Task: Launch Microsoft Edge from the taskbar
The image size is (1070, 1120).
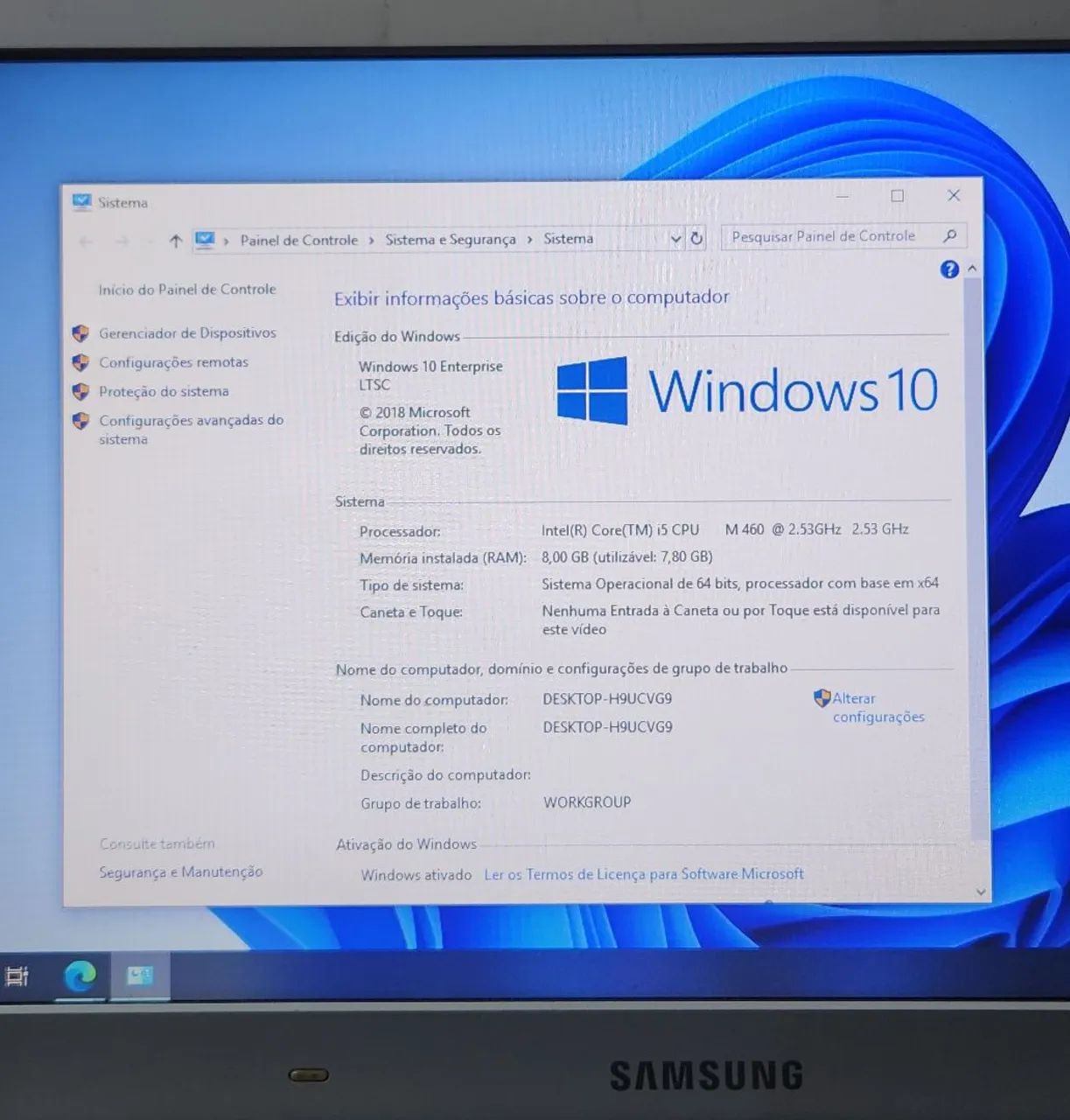Action: coord(80,975)
